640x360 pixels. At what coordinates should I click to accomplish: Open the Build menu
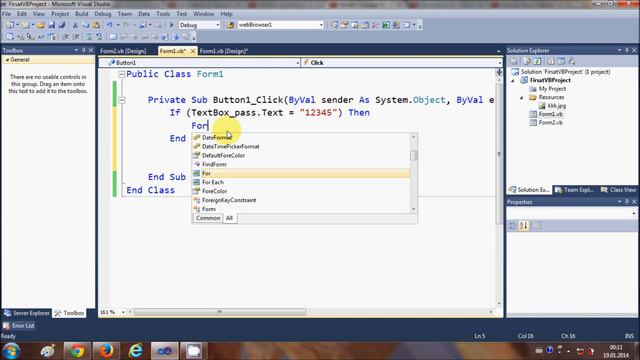point(82,14)
